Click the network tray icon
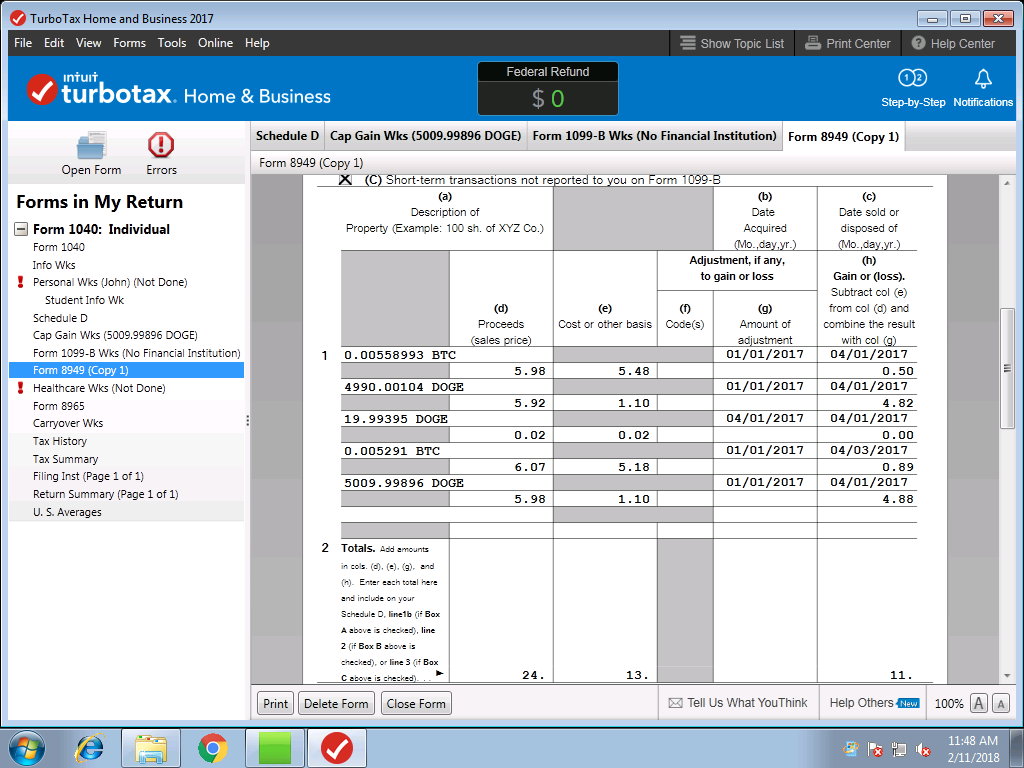This screenshot has height=768, width=1024. click(899, 749)
